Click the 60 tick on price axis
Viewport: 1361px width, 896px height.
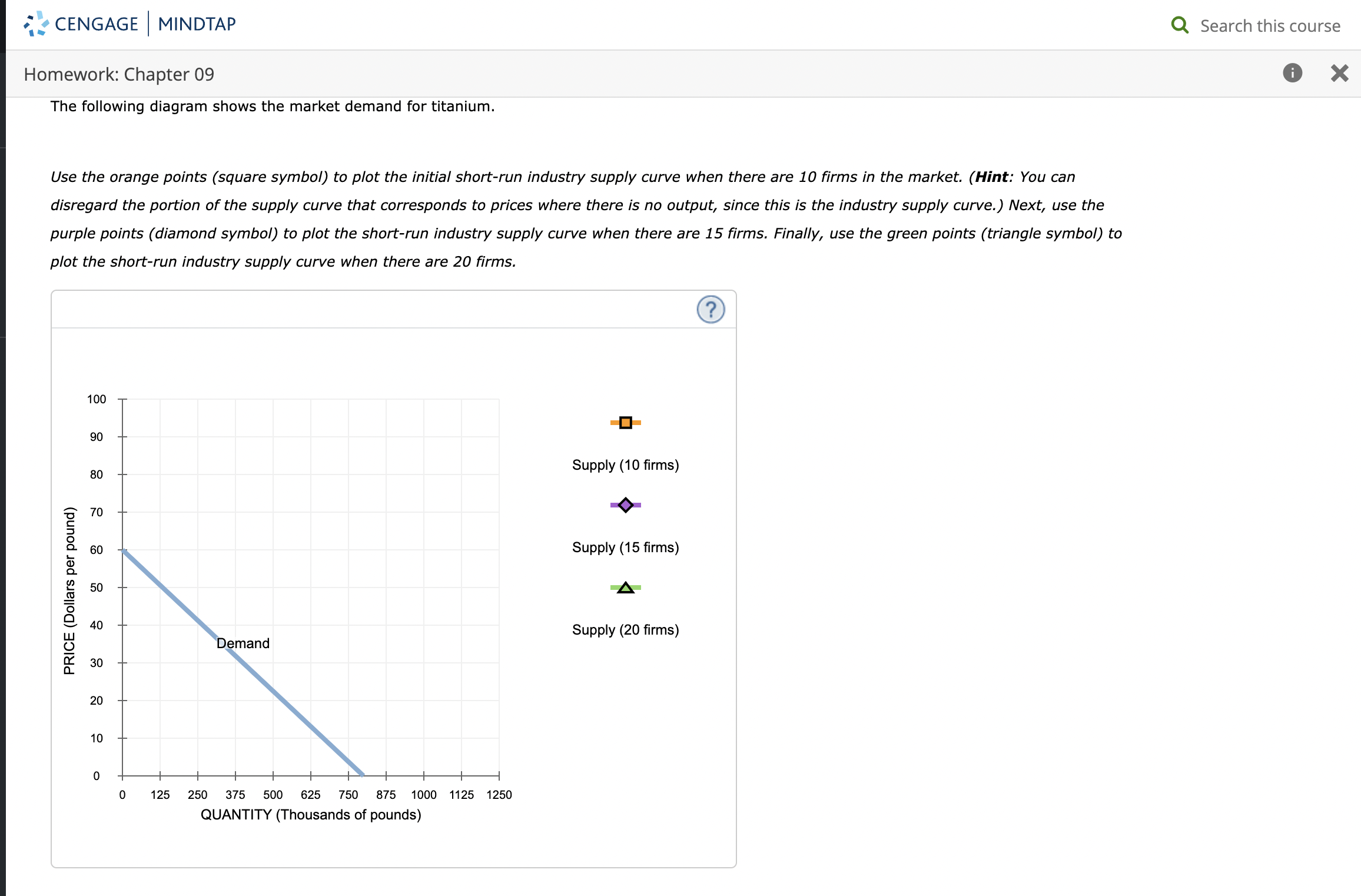click(x=97, y=550)
